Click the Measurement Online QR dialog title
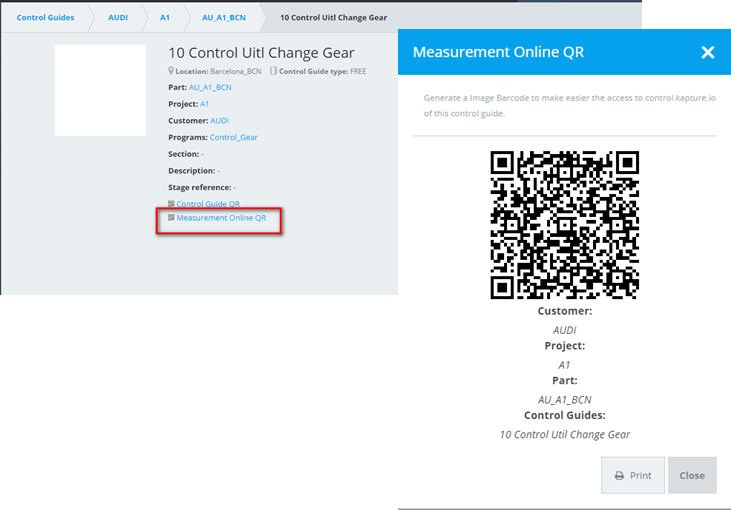The width and height of the screenshot is (731, 510). pos(498,52)
